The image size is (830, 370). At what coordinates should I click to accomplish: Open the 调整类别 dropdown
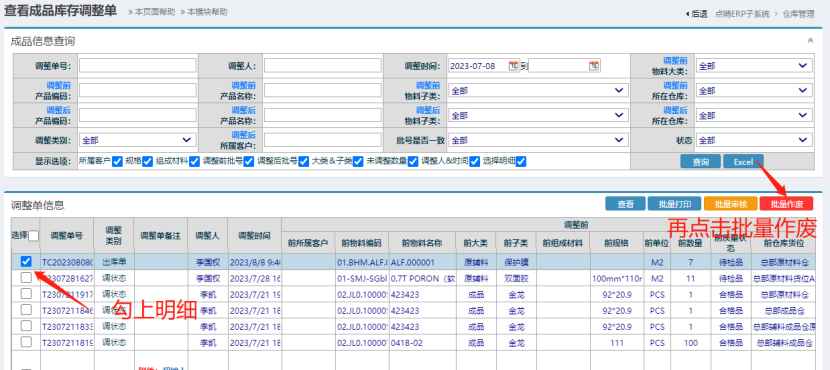[138, 140]
